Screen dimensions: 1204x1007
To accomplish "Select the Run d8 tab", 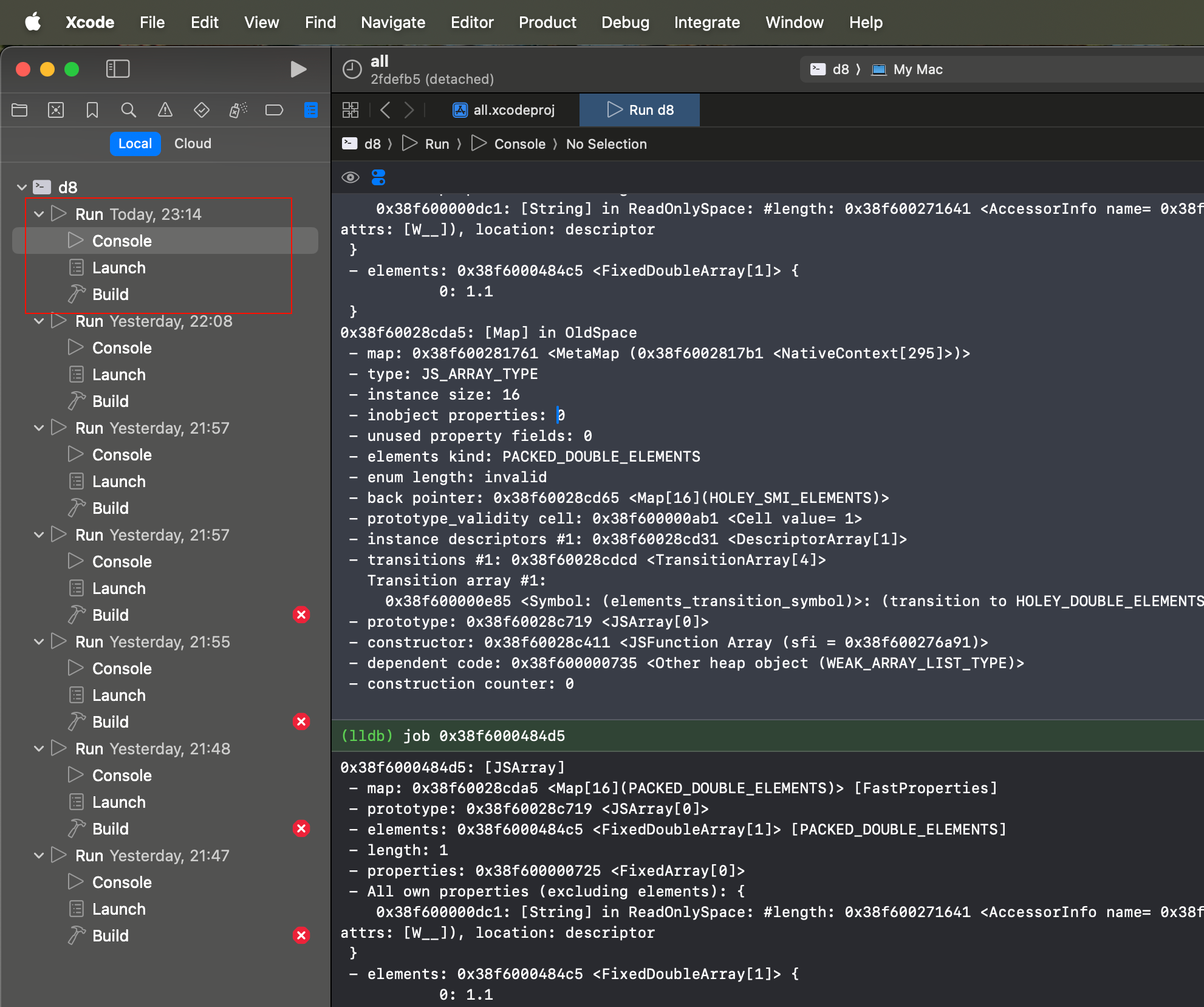I will pyautogui.click(x=640, y=110).
